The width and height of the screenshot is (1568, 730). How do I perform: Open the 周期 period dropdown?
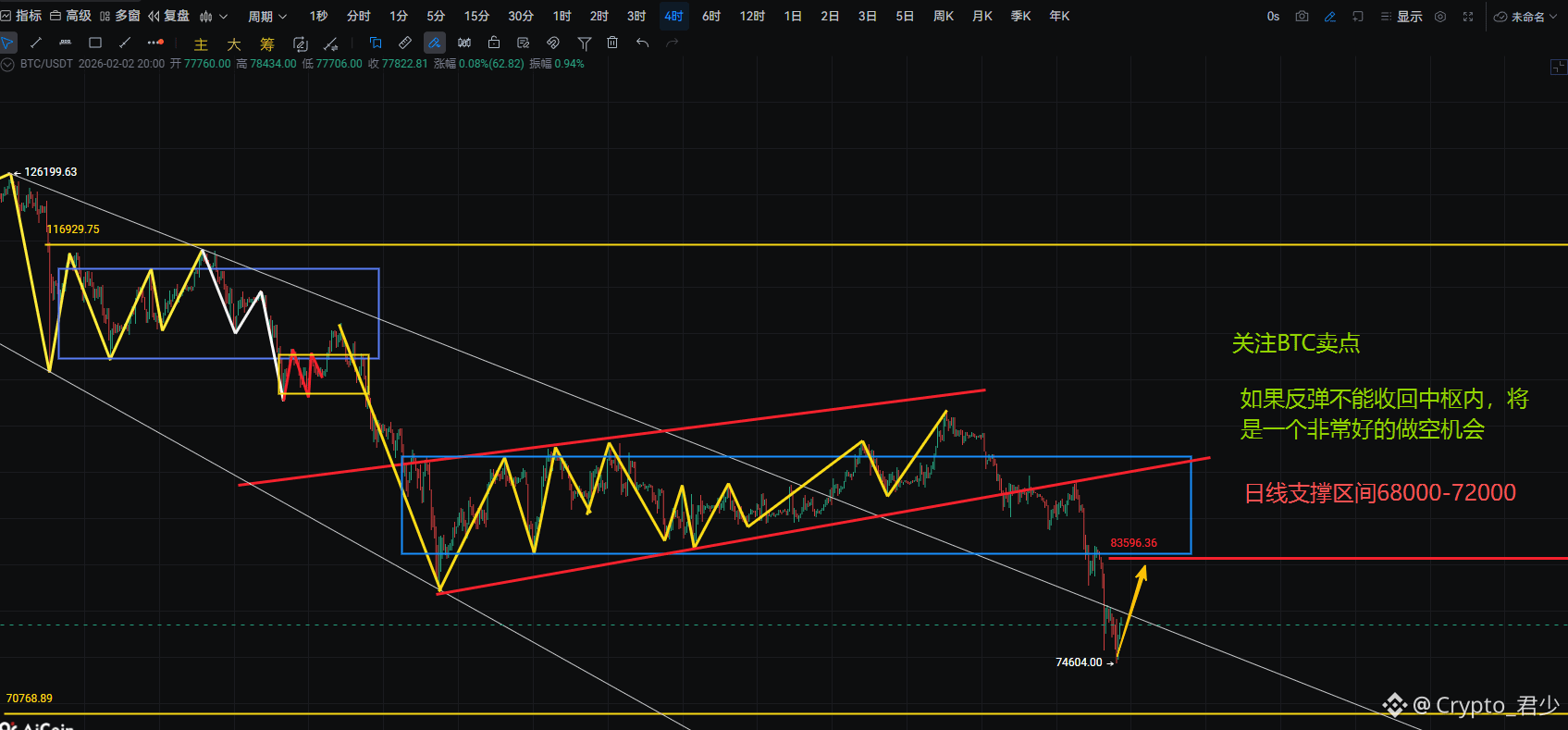pos(267,17)
